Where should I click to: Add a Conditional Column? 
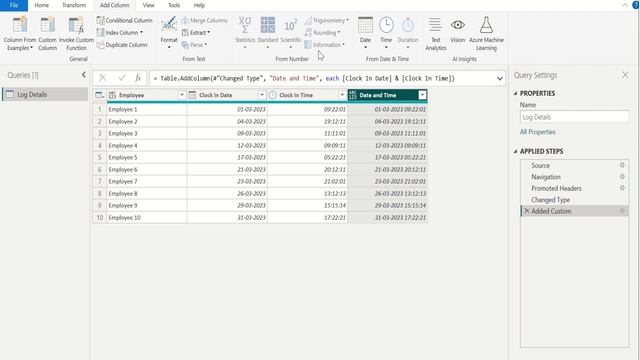tap(125, 20)
